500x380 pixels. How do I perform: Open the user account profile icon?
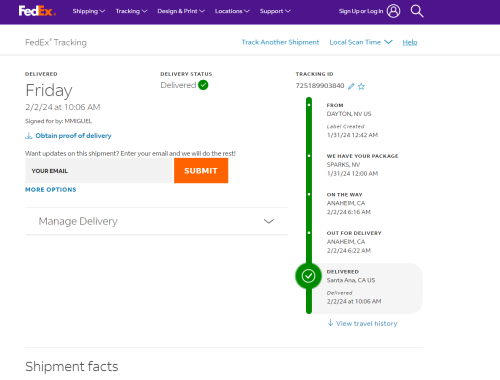tap(393, 11)
